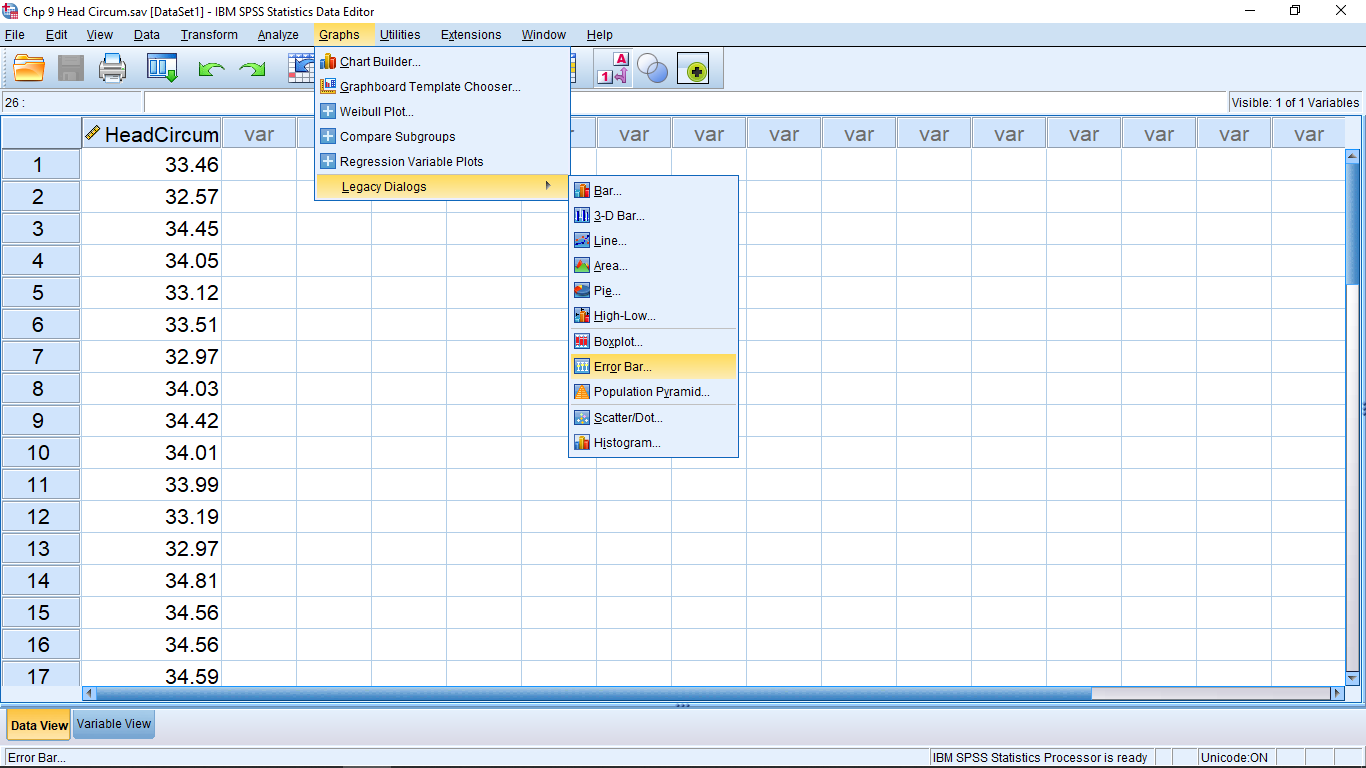The height and width of the screenshot is (768, 1366).
Task: Select Histogram in Legacy Dialogs
Action: (x=627, y=443)
